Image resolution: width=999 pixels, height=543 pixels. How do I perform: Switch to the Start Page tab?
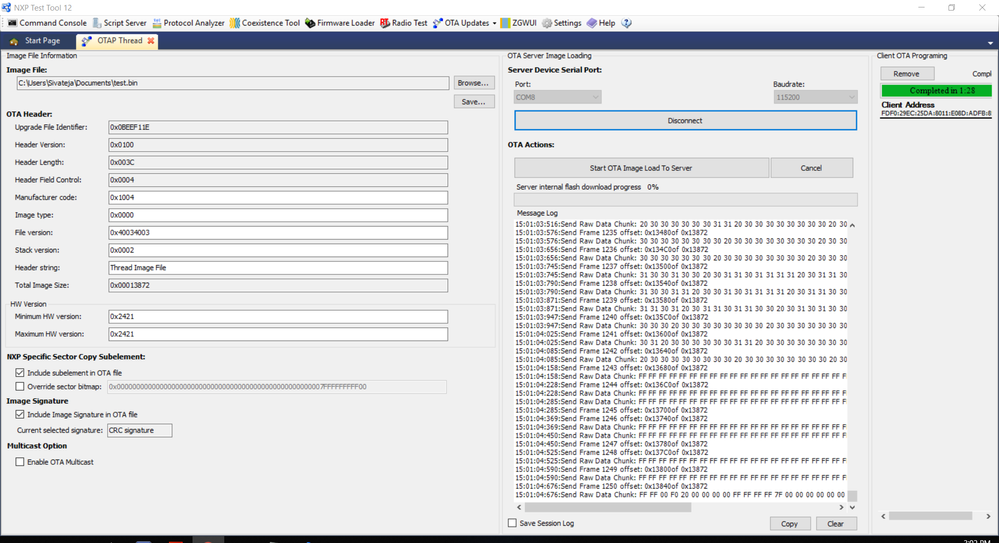tap(36, 41)
